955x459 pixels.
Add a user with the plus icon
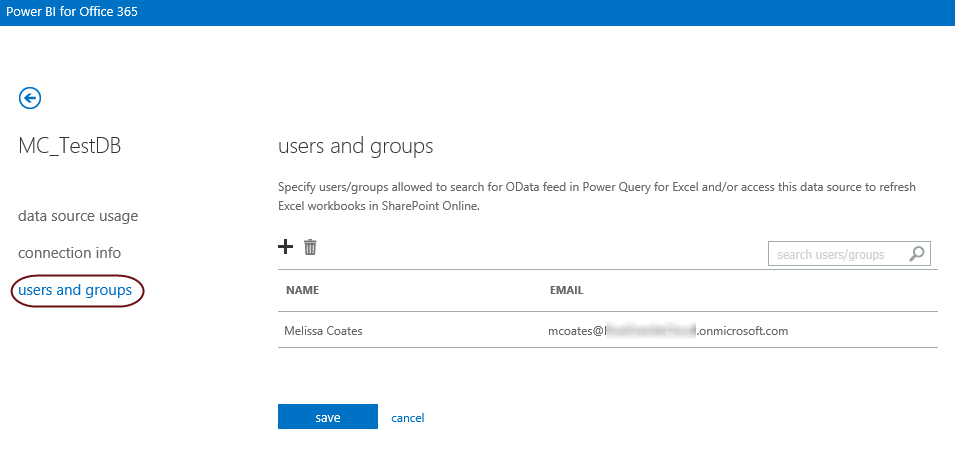(285, 247)
